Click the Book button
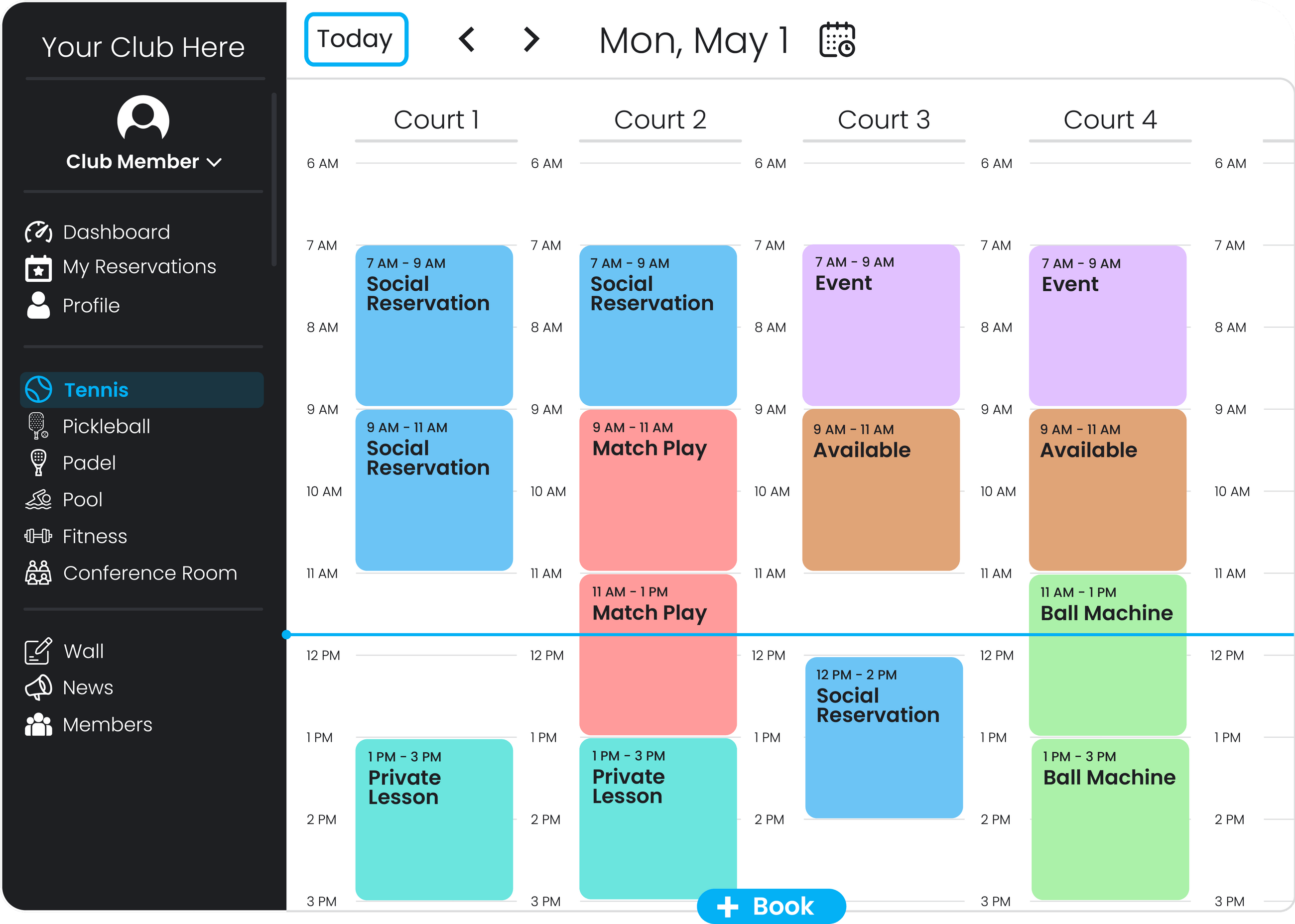Viewport: 1295px width, 924px height. [771, 906]
